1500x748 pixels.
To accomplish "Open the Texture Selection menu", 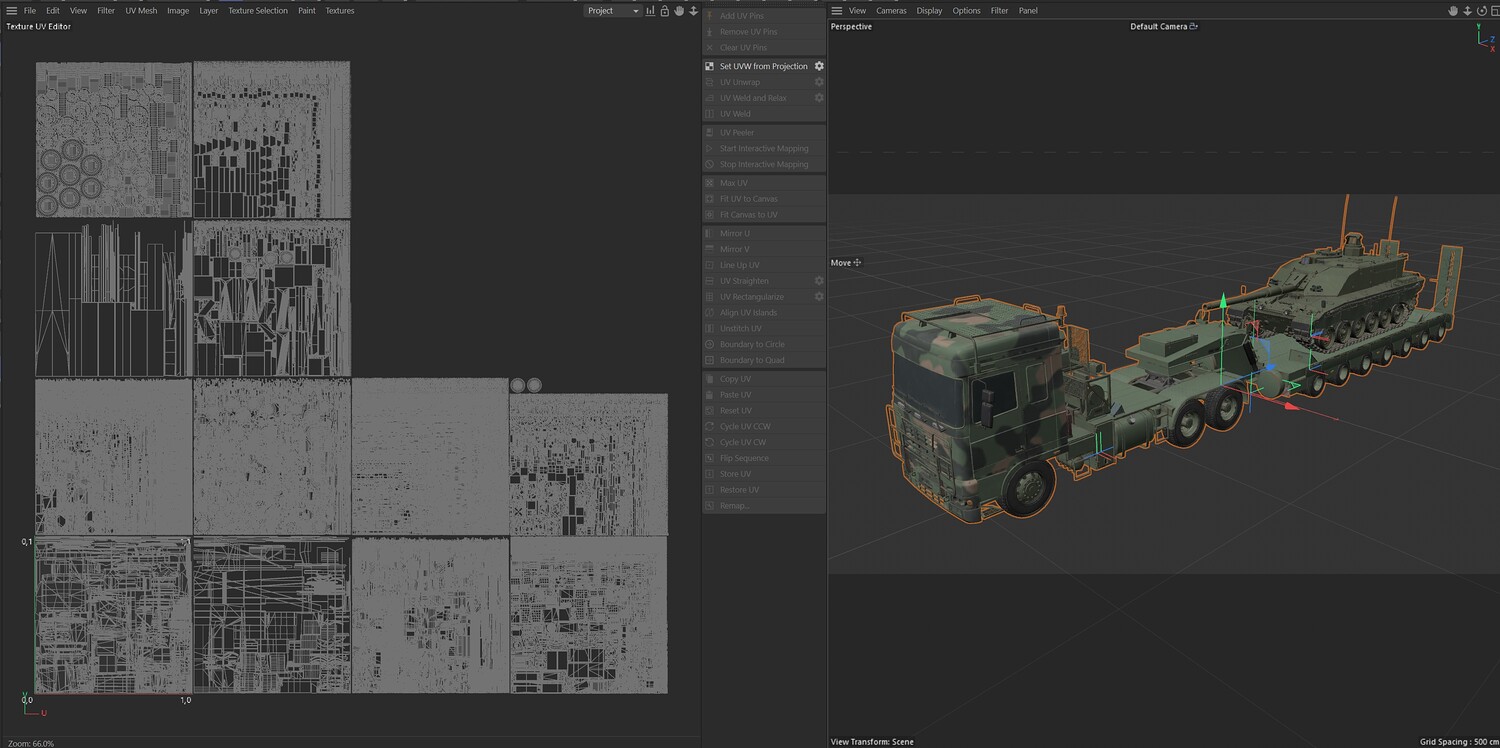I will point(258,11).
